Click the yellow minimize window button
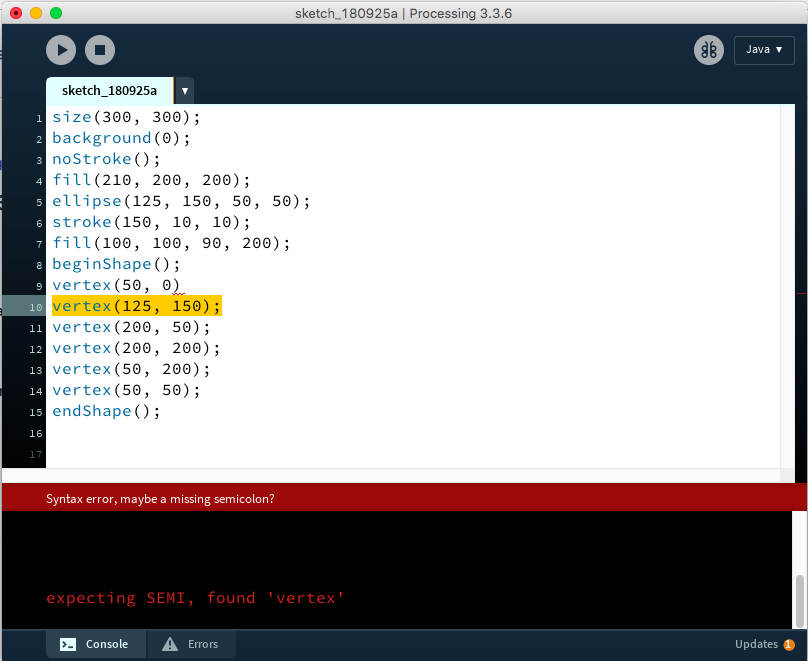This screenshot has width=808, height=661. coord(35,13)
